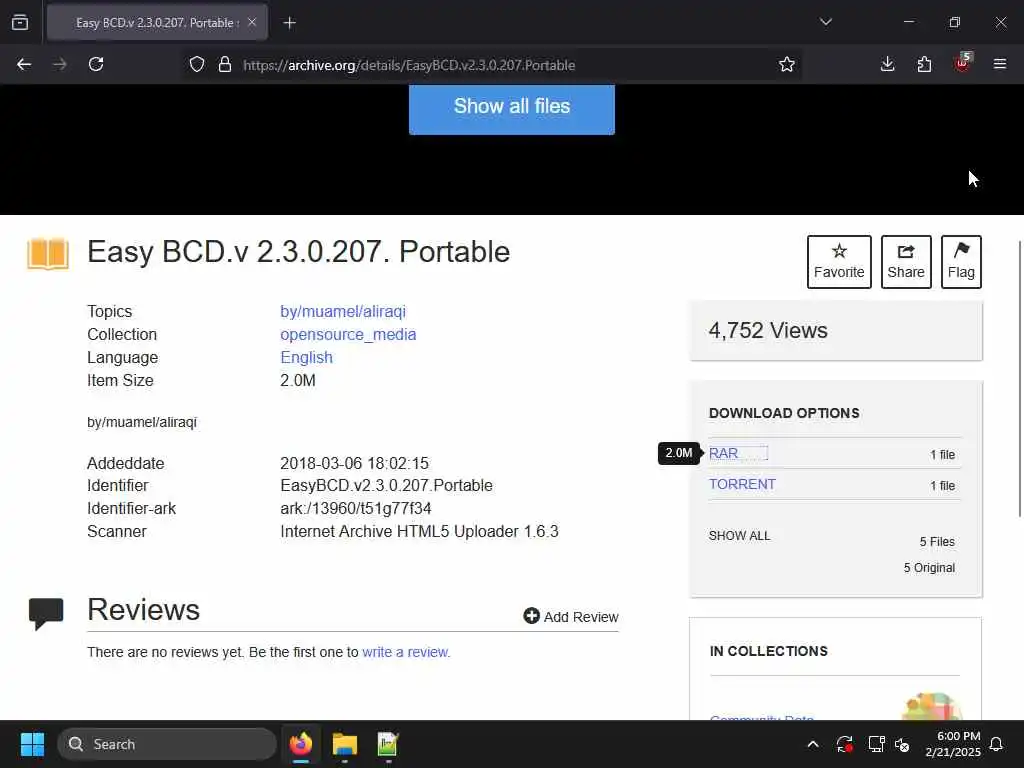Open the Firefox downloads panel

888,64
